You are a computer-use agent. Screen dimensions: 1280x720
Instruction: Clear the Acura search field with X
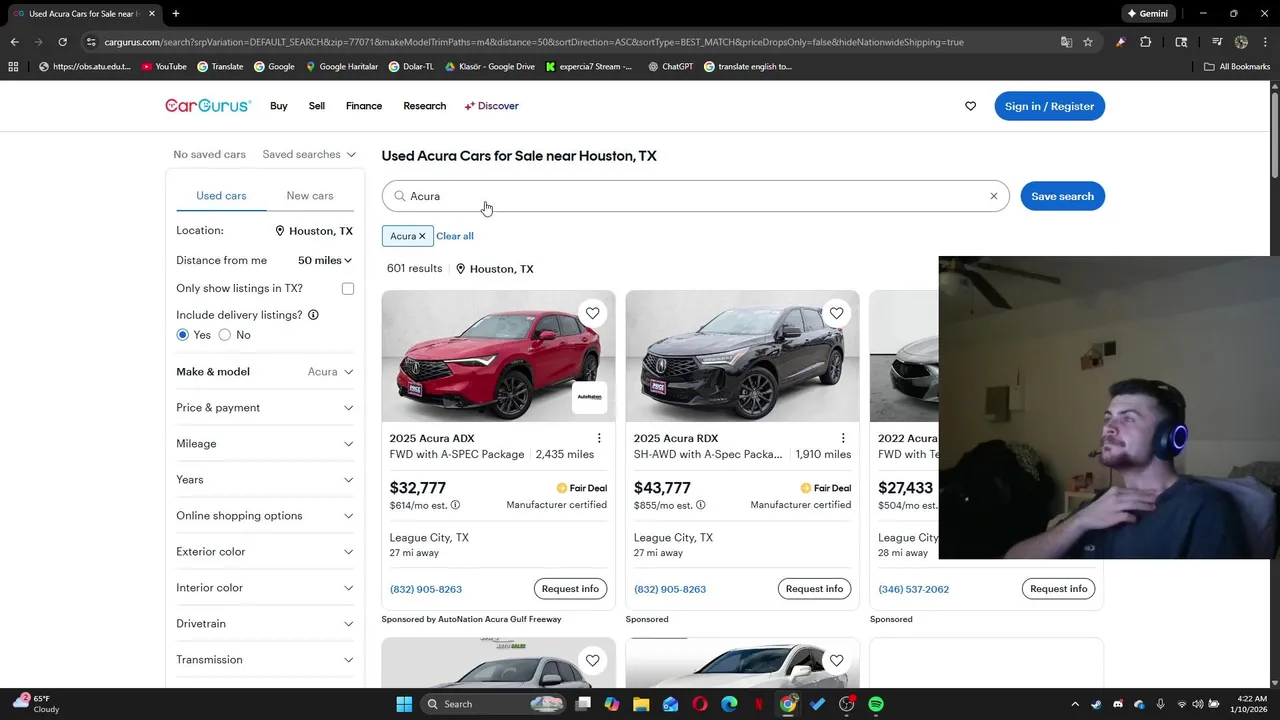coord(994,196)
